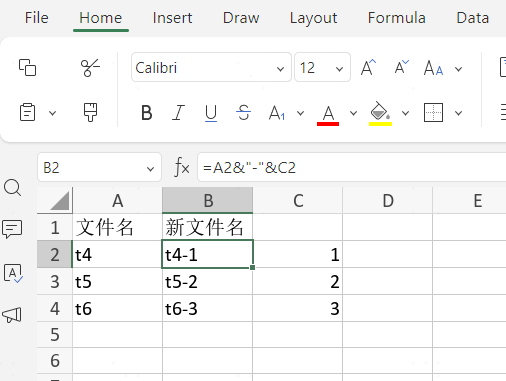This screenshot has height=381, width=506.
Task: Select column C header
Action: click(x=298, y=200)
